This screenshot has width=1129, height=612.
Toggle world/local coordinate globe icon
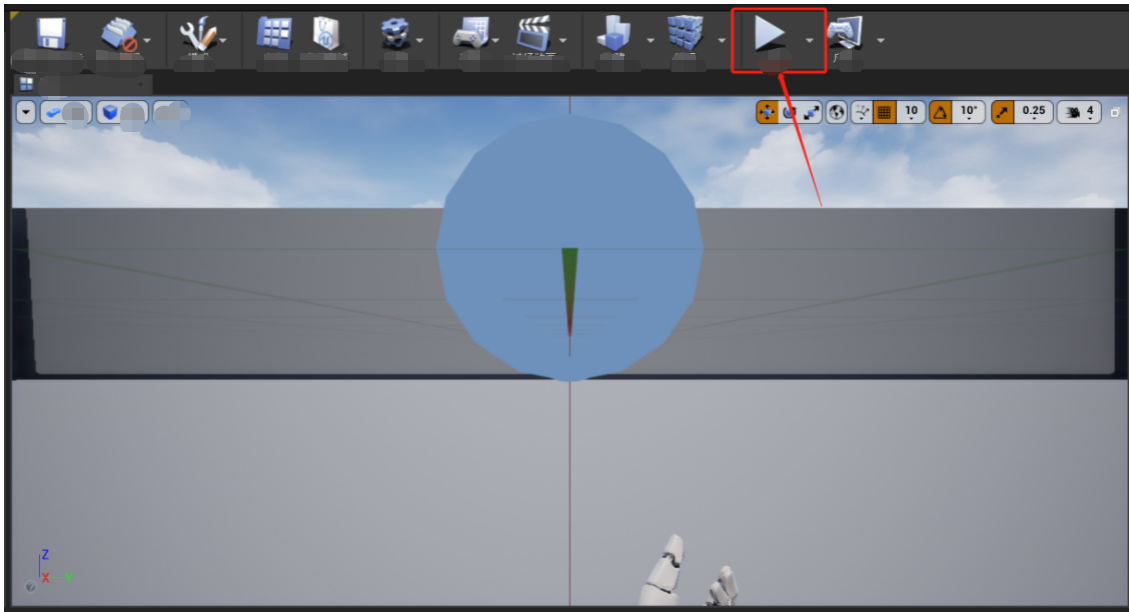[836, 112]
